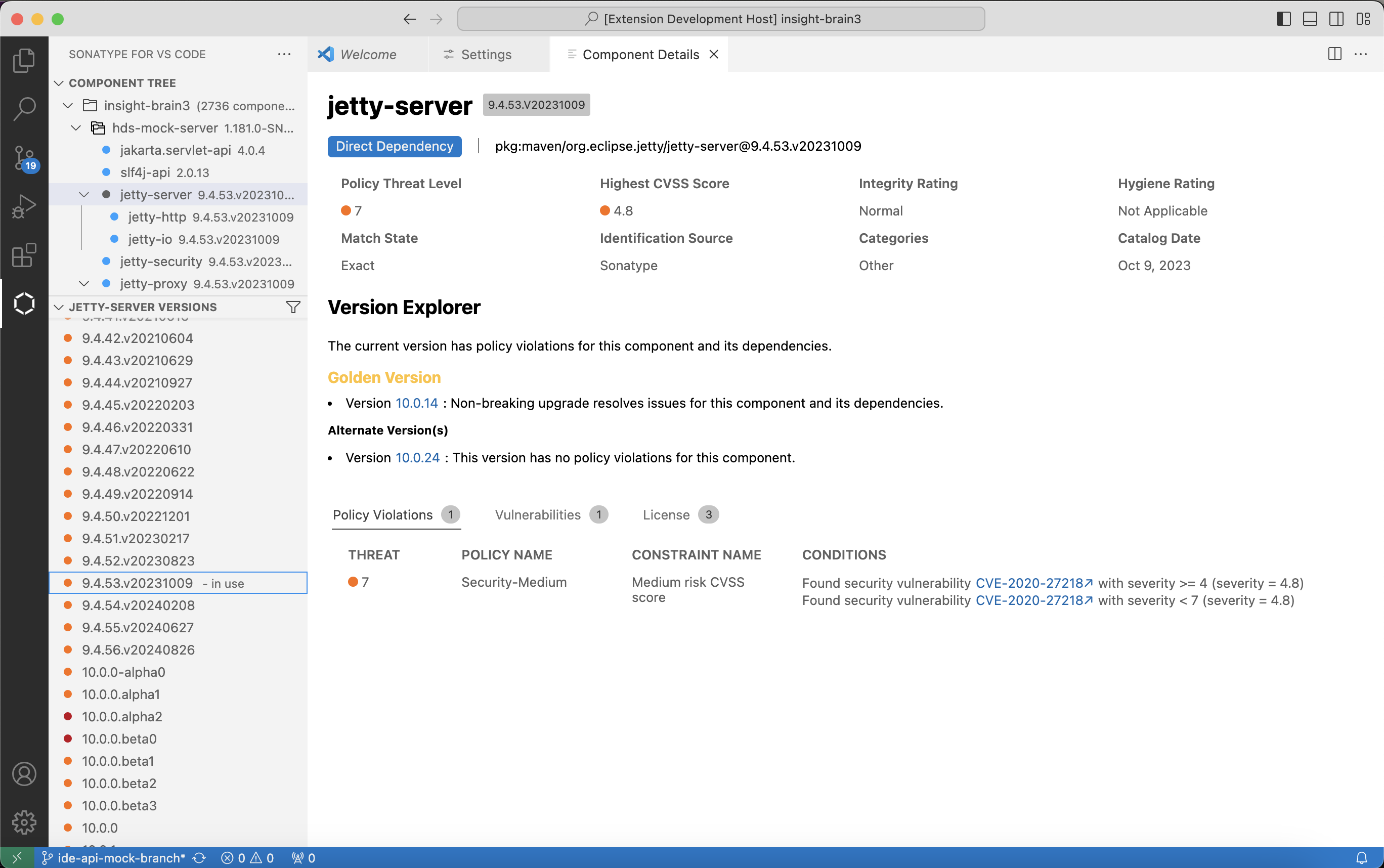Open the customize layout icon

[x=1363, y=19]
